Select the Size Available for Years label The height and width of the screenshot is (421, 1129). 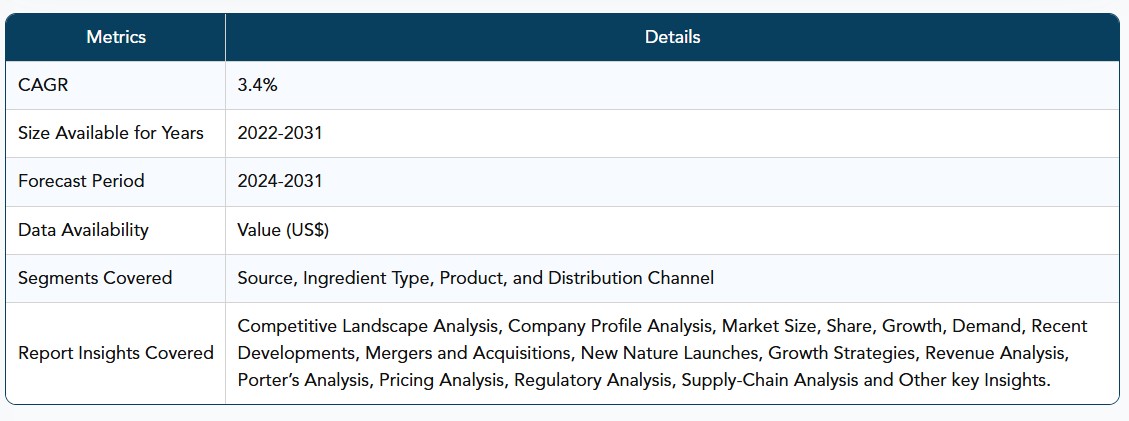(111, 133)
